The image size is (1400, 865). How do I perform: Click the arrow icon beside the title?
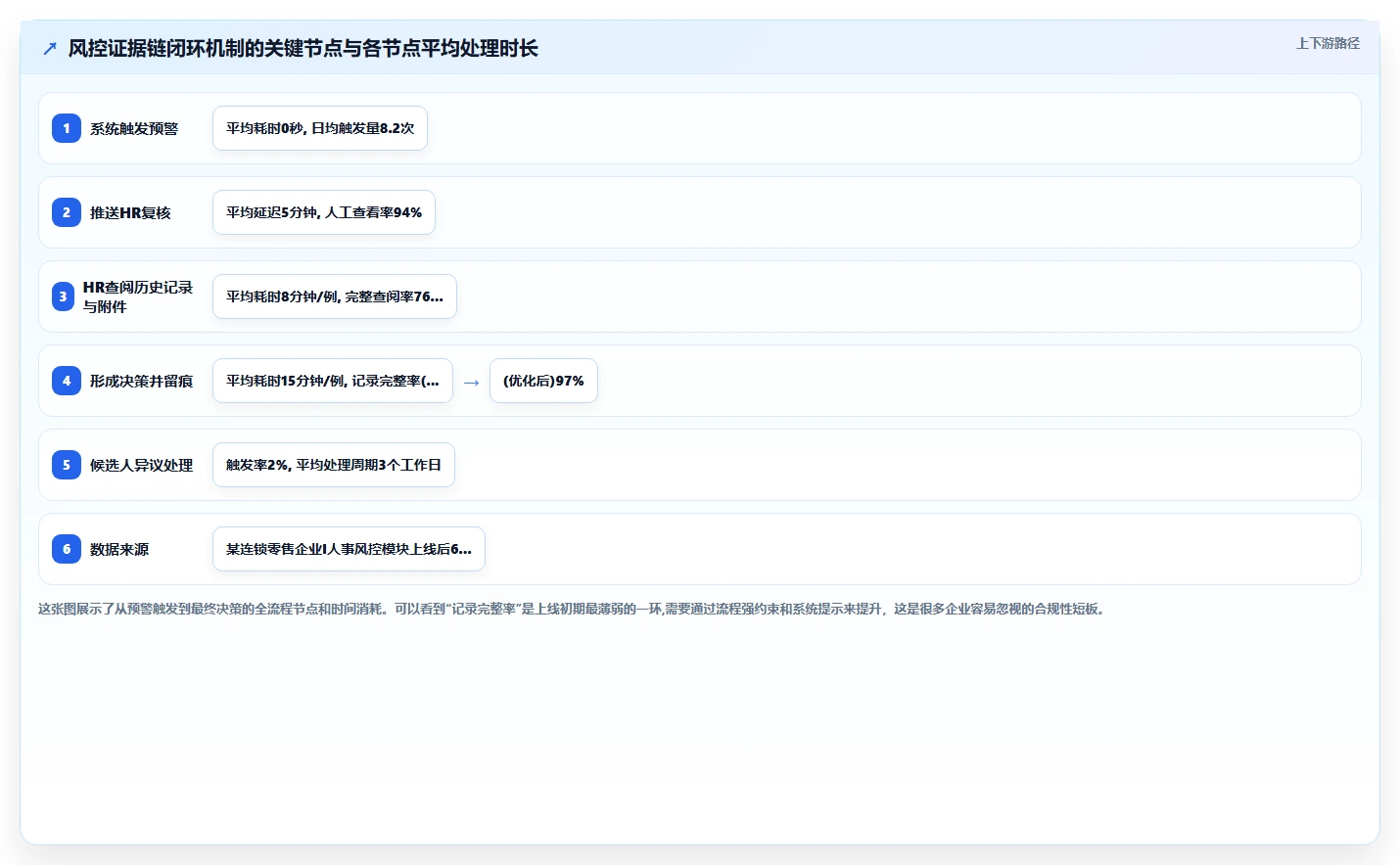(50, 48)
